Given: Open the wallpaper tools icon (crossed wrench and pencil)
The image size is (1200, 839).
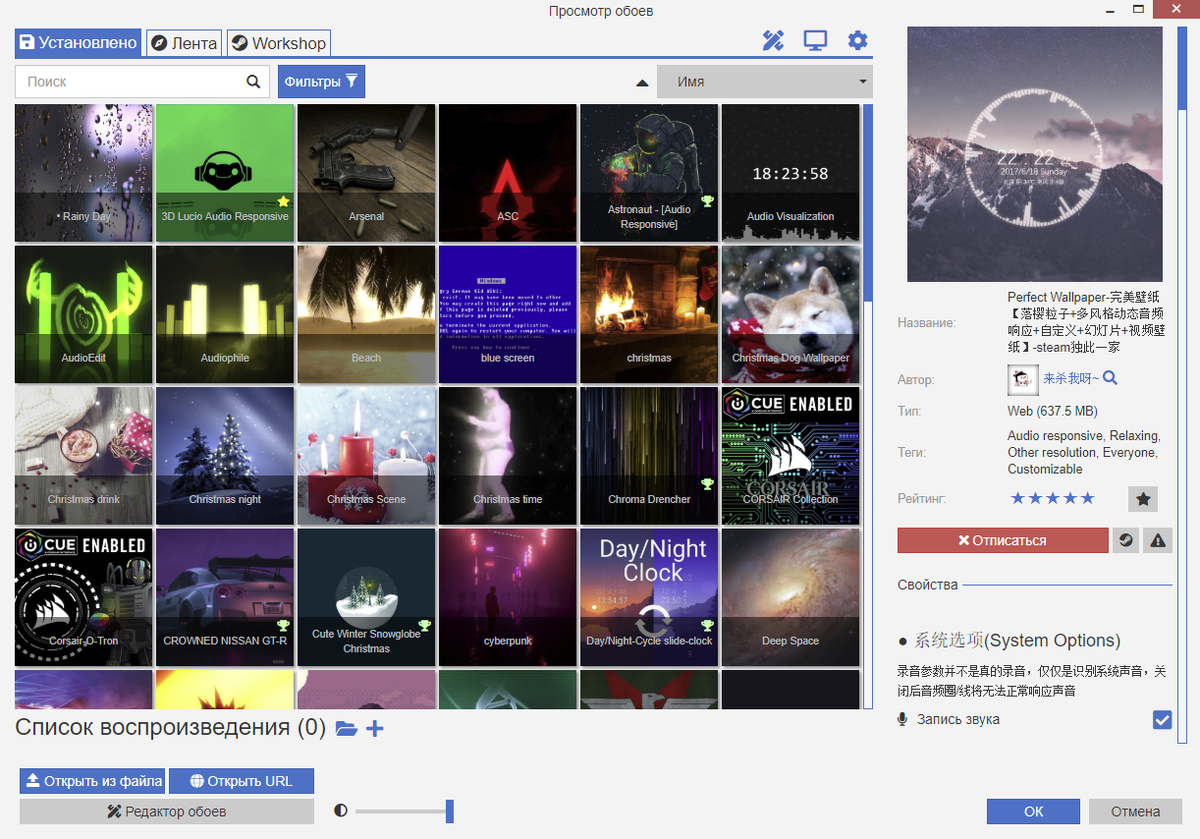Looking at the screenshot, I should 773,41.
